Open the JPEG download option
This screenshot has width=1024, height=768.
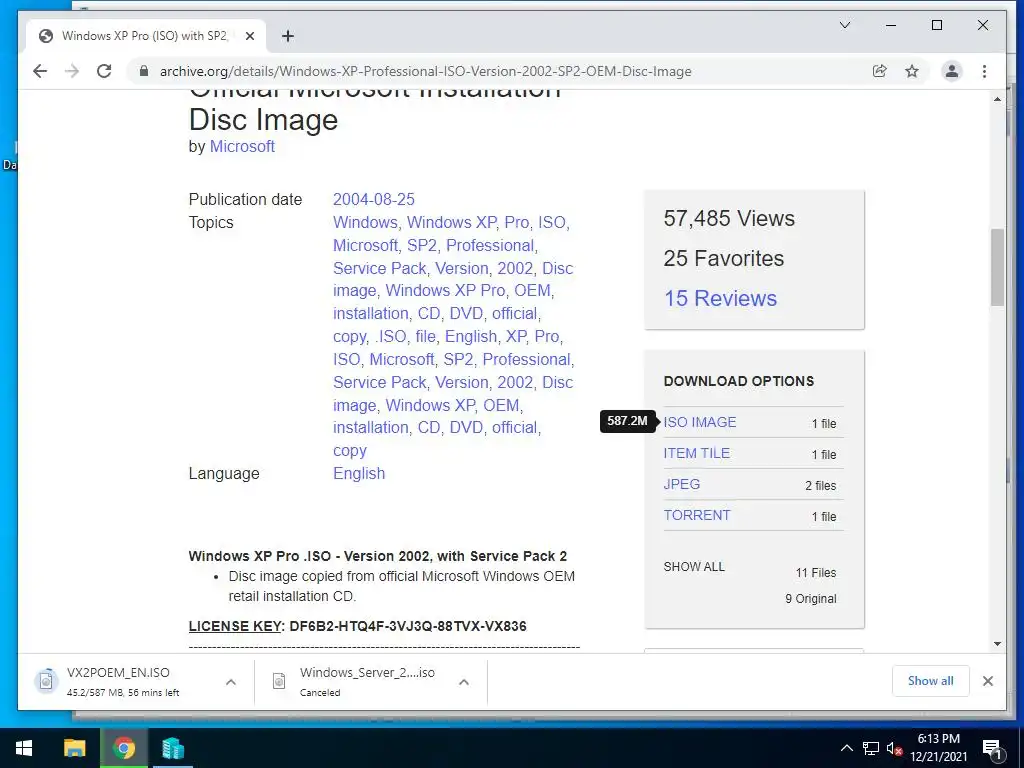click(x=682, y=485)
